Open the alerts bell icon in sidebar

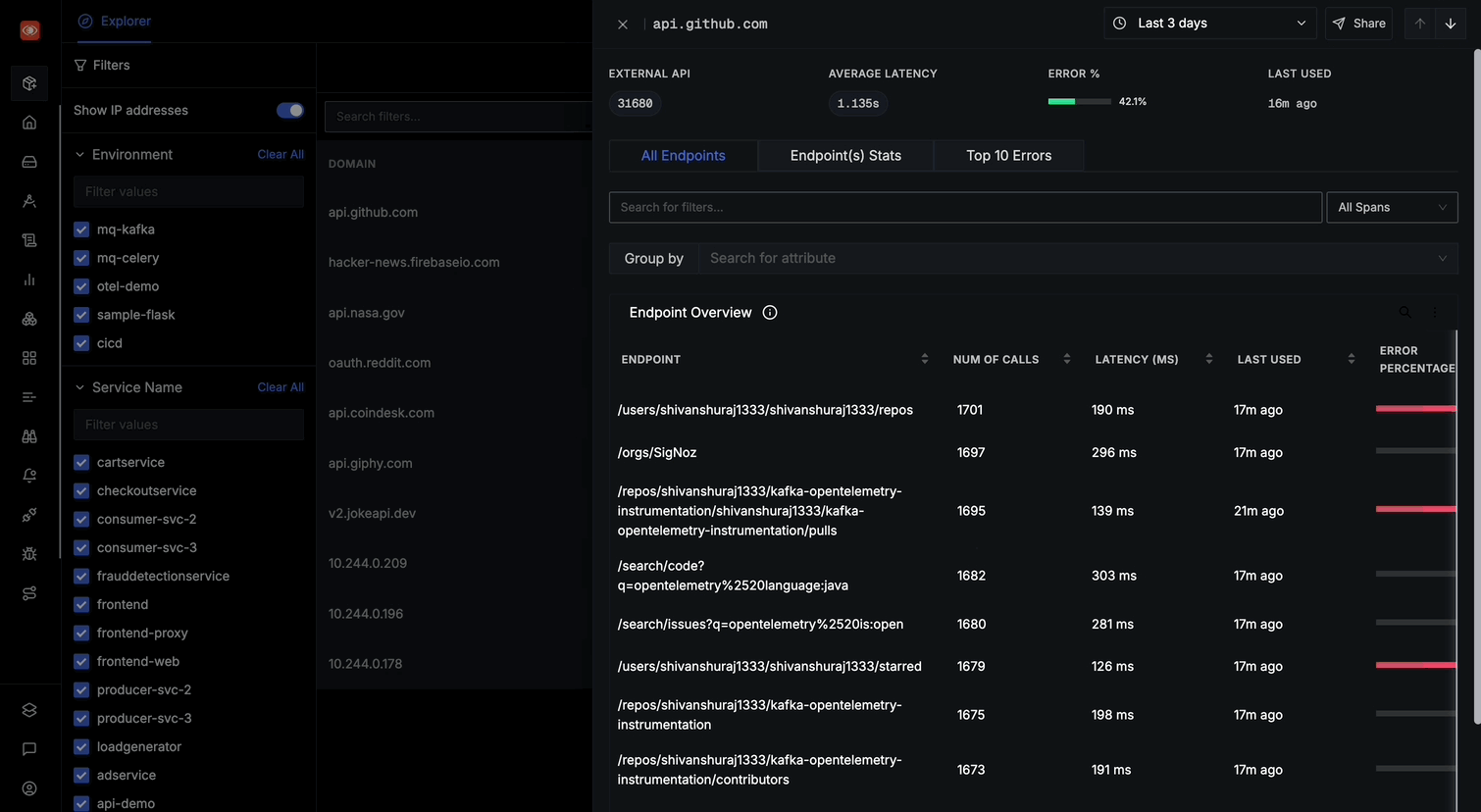(29, 476)
